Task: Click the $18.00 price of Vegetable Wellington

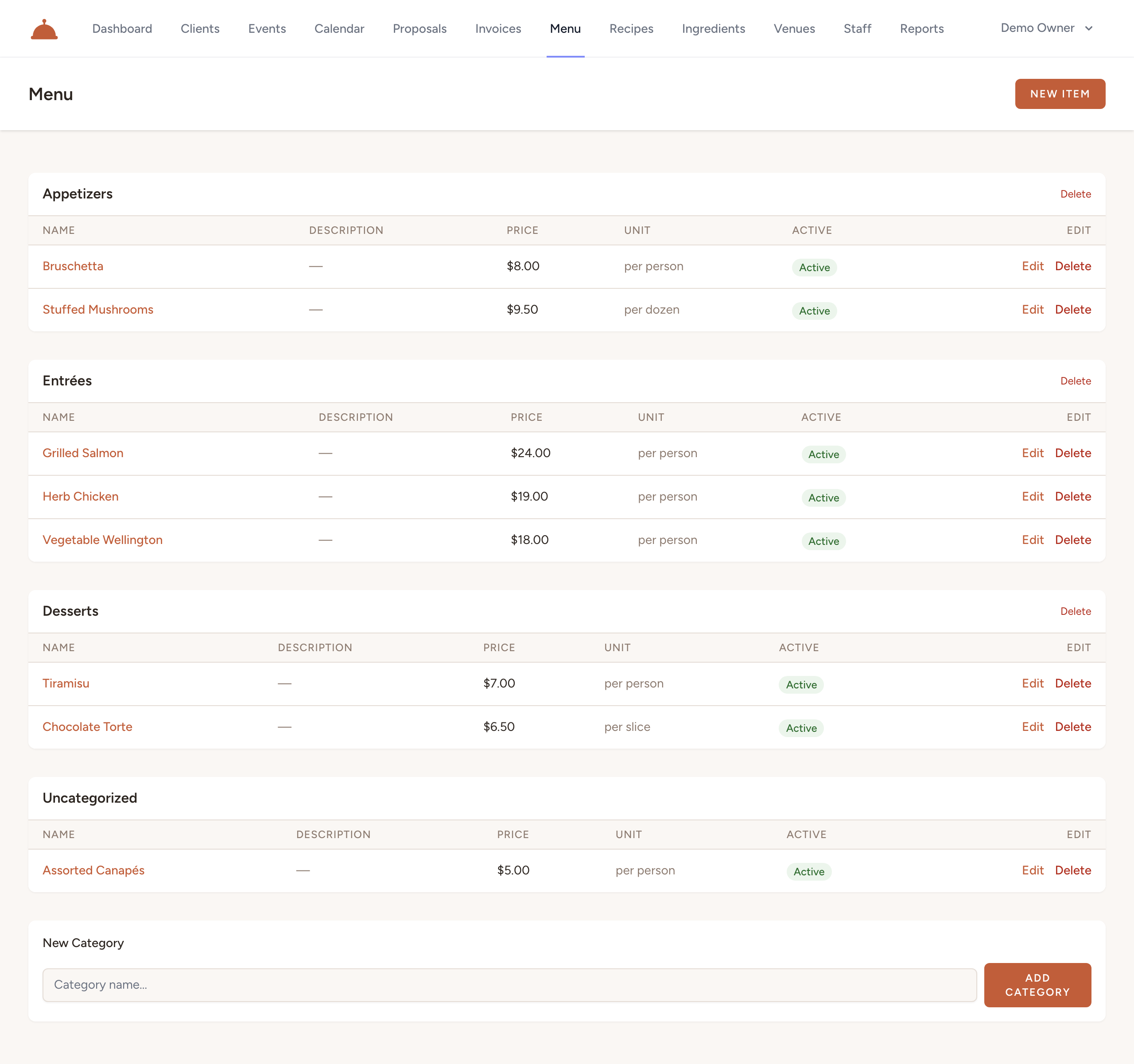Action: (530, 540)
